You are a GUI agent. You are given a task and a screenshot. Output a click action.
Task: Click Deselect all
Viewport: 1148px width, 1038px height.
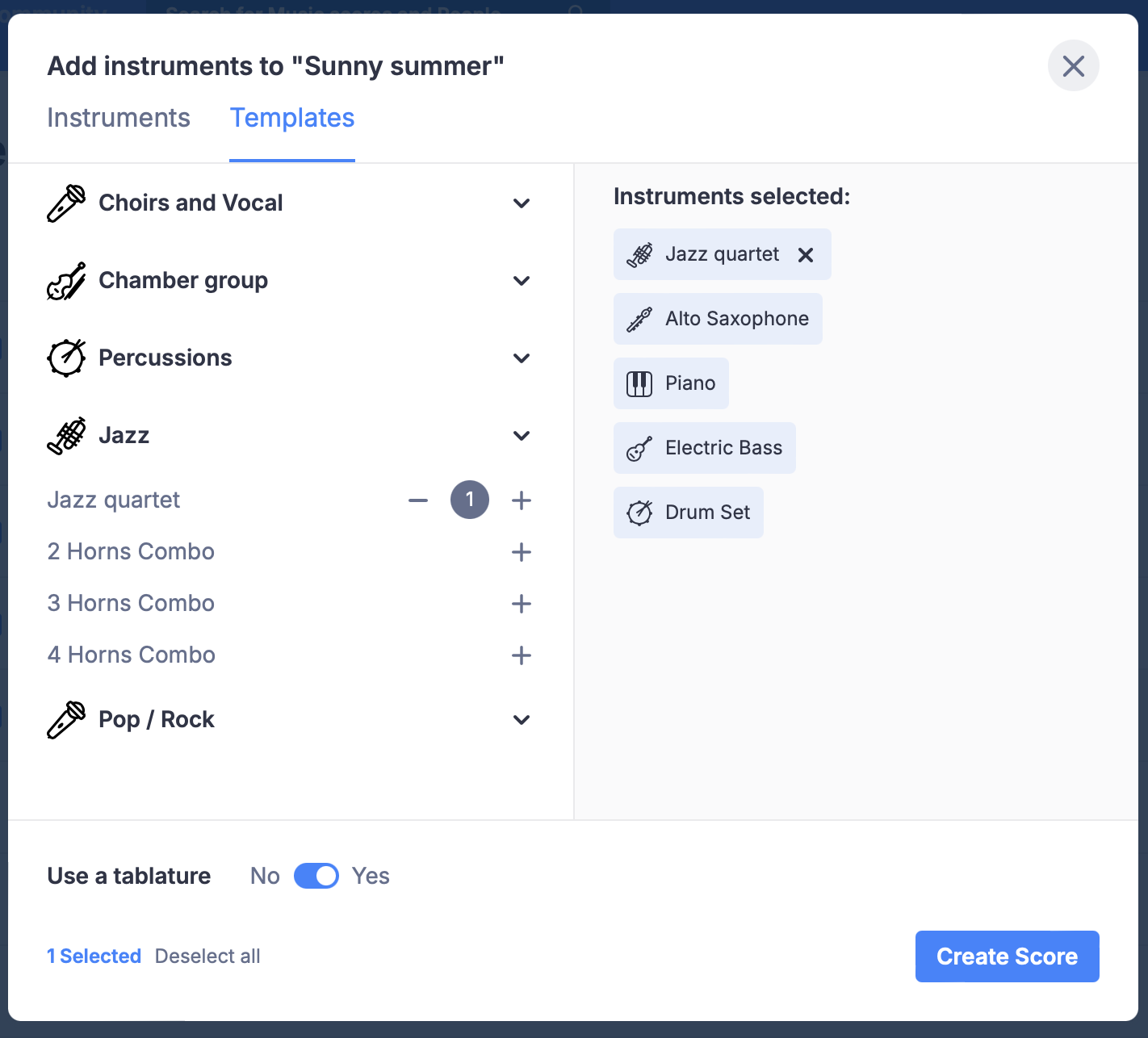tap(207, 956)
